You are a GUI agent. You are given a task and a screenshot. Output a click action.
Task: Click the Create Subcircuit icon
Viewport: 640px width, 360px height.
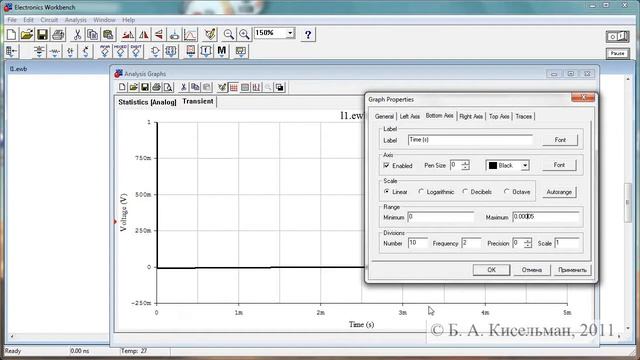coord(174,35)
